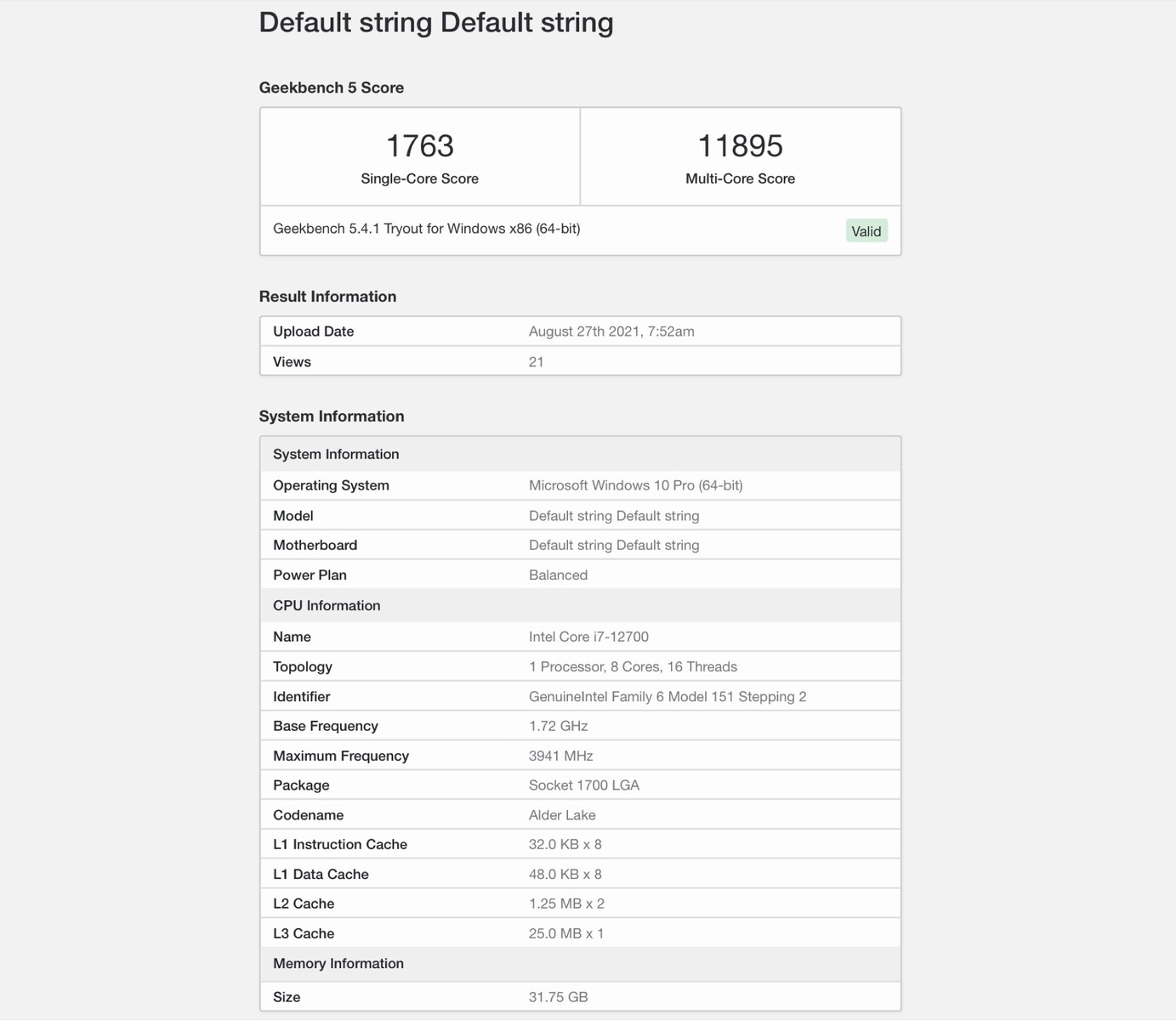Viewport: 1176px width, 1020px height.
Task: Select the Base Frequency value 1.72 GHz
Action: click(558, 726)
